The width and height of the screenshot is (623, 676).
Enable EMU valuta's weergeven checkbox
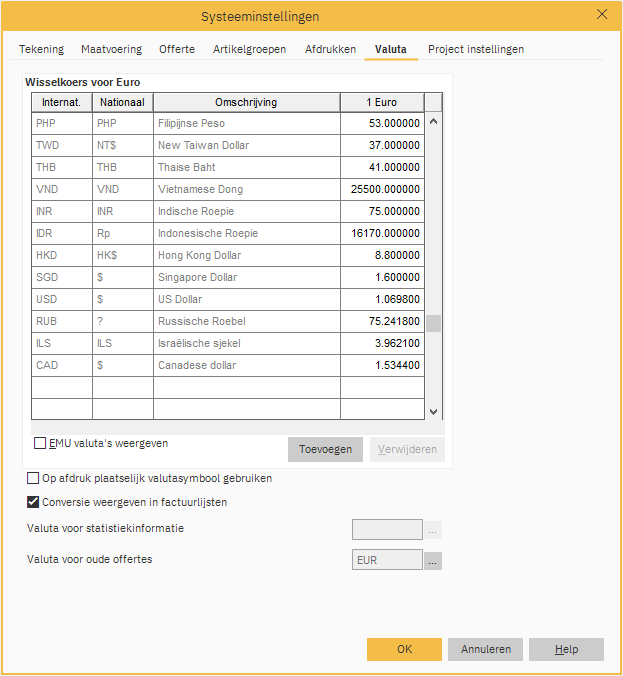[x=41, y=443]
